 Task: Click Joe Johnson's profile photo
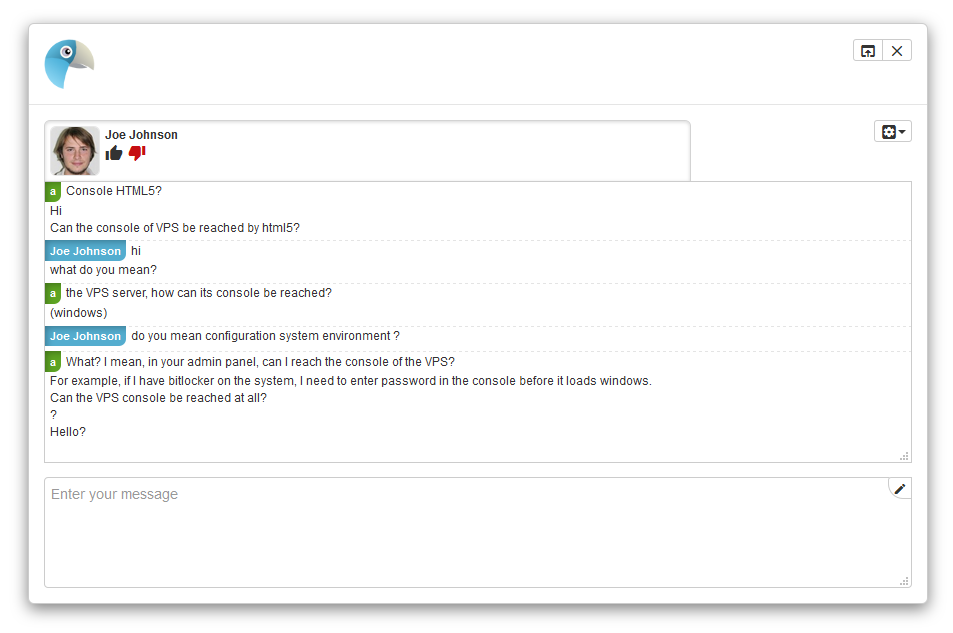[75, 151]
